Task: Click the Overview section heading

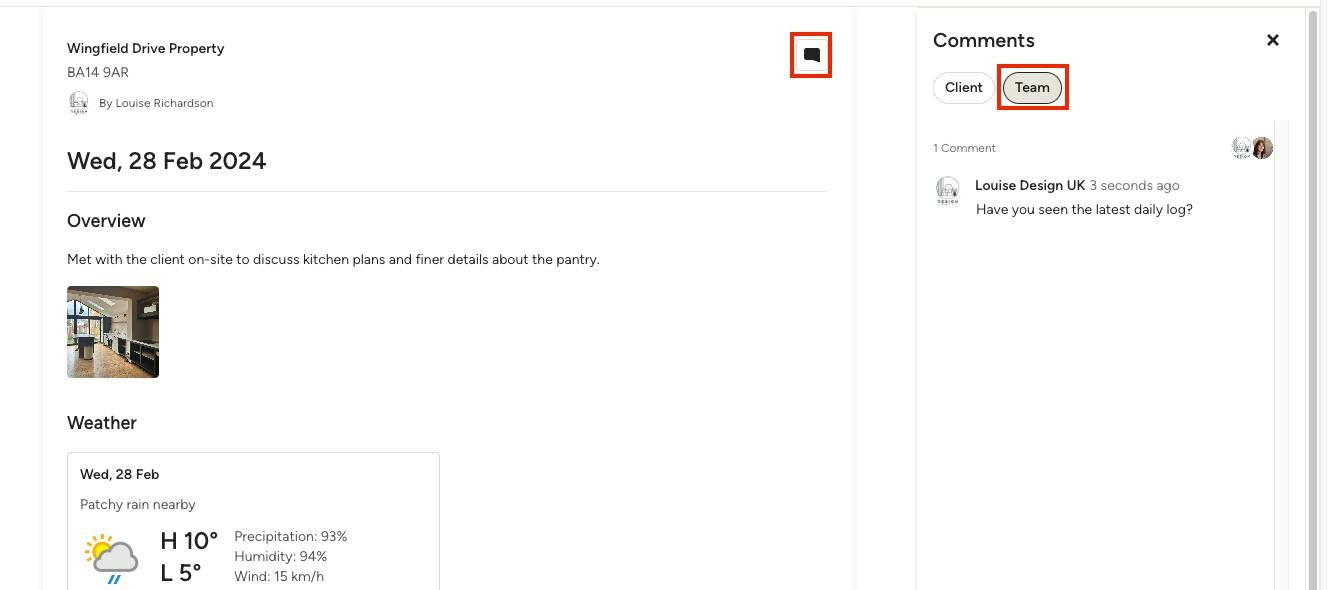Action: tap(106, 221)
